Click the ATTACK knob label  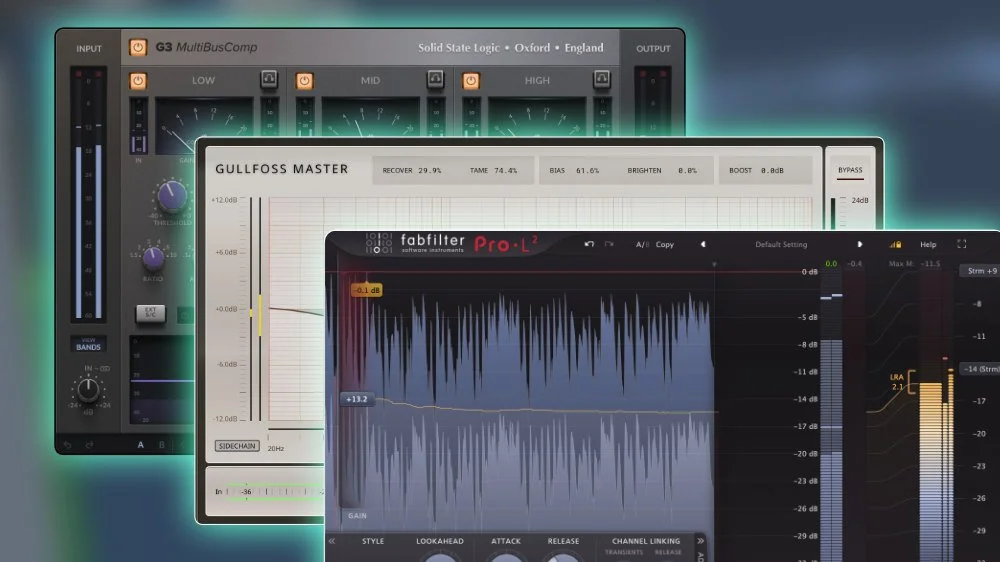(x=506, y=541)
